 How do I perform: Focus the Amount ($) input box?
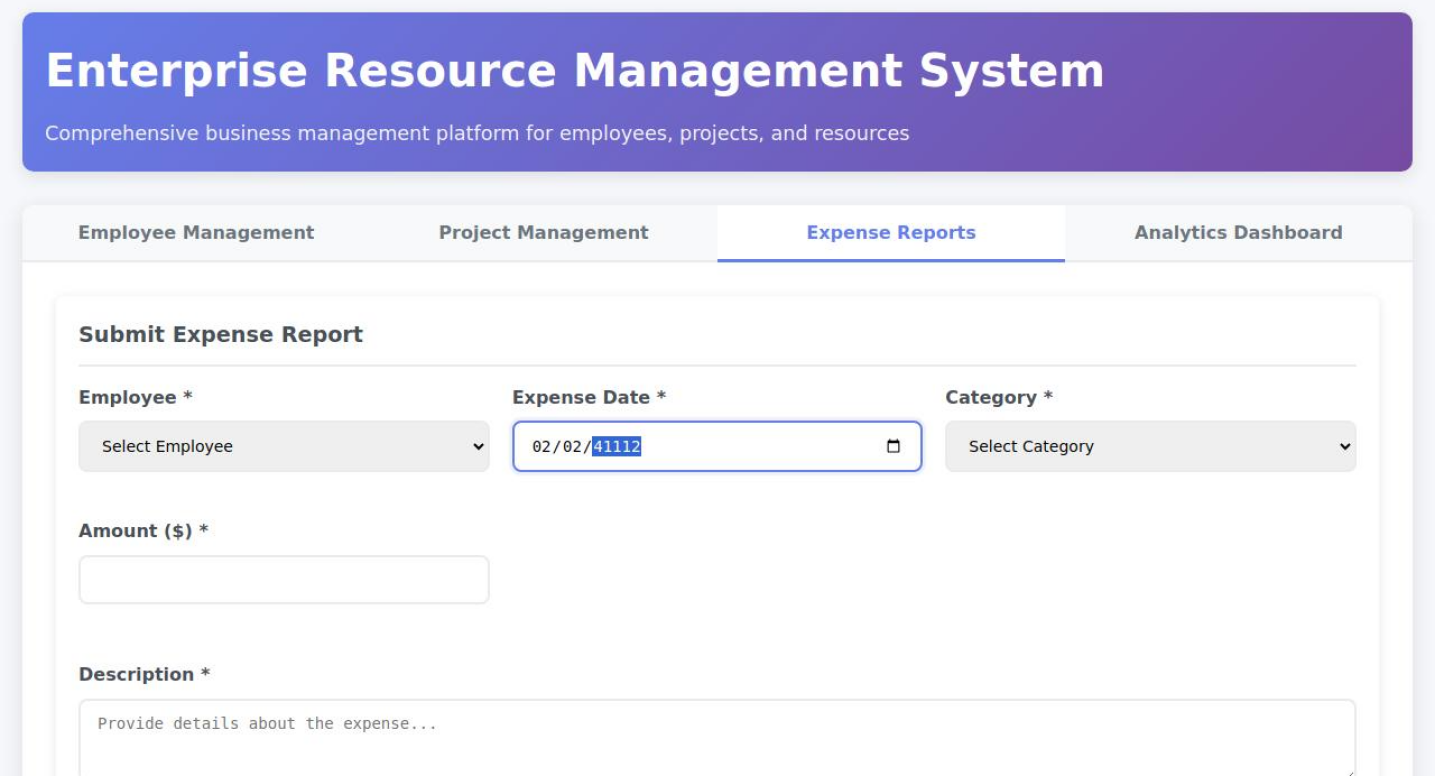pos(284,580)
